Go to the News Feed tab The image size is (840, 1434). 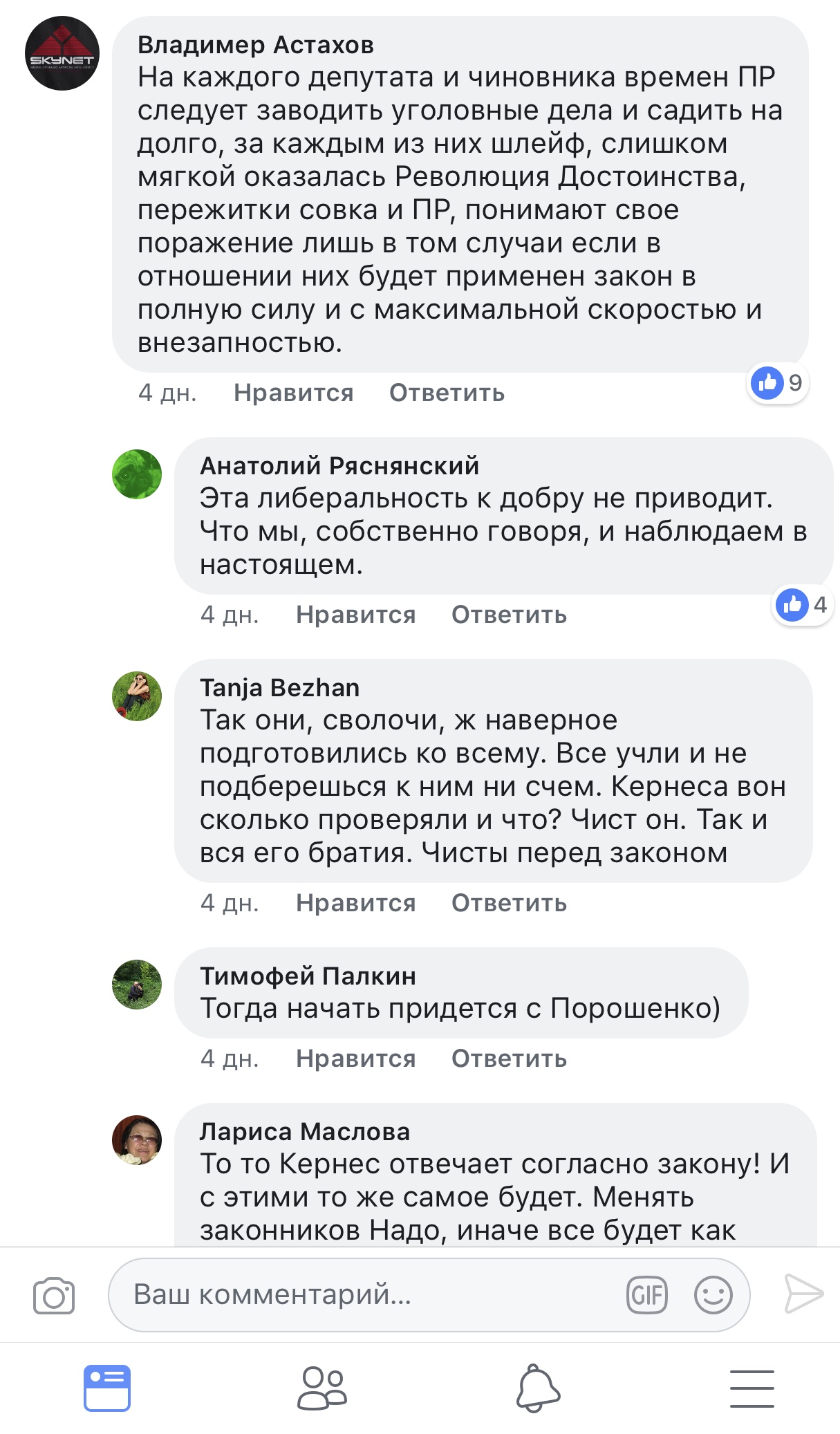pos(107,1387)
